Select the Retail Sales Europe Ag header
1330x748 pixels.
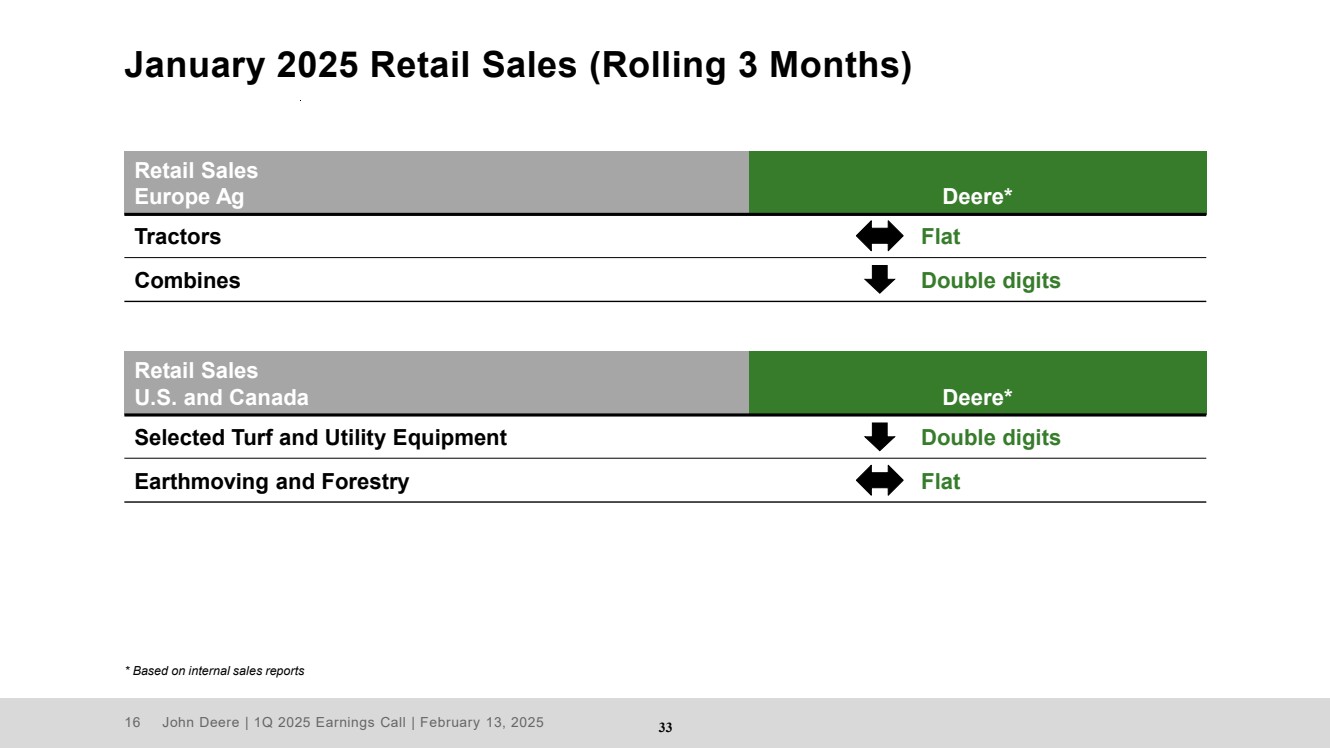[x=196, y=184]
